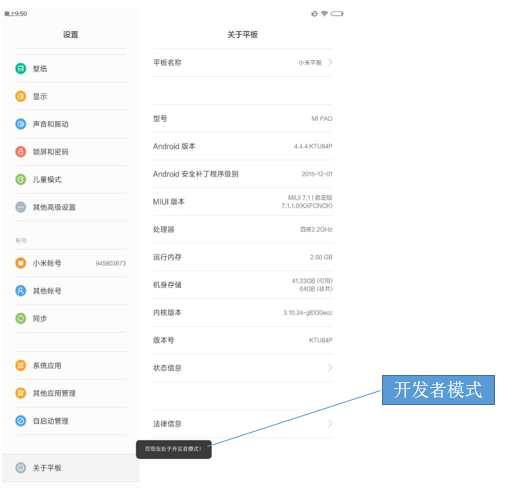Tap the Wi-Fi status icon

tap(324, 13)
